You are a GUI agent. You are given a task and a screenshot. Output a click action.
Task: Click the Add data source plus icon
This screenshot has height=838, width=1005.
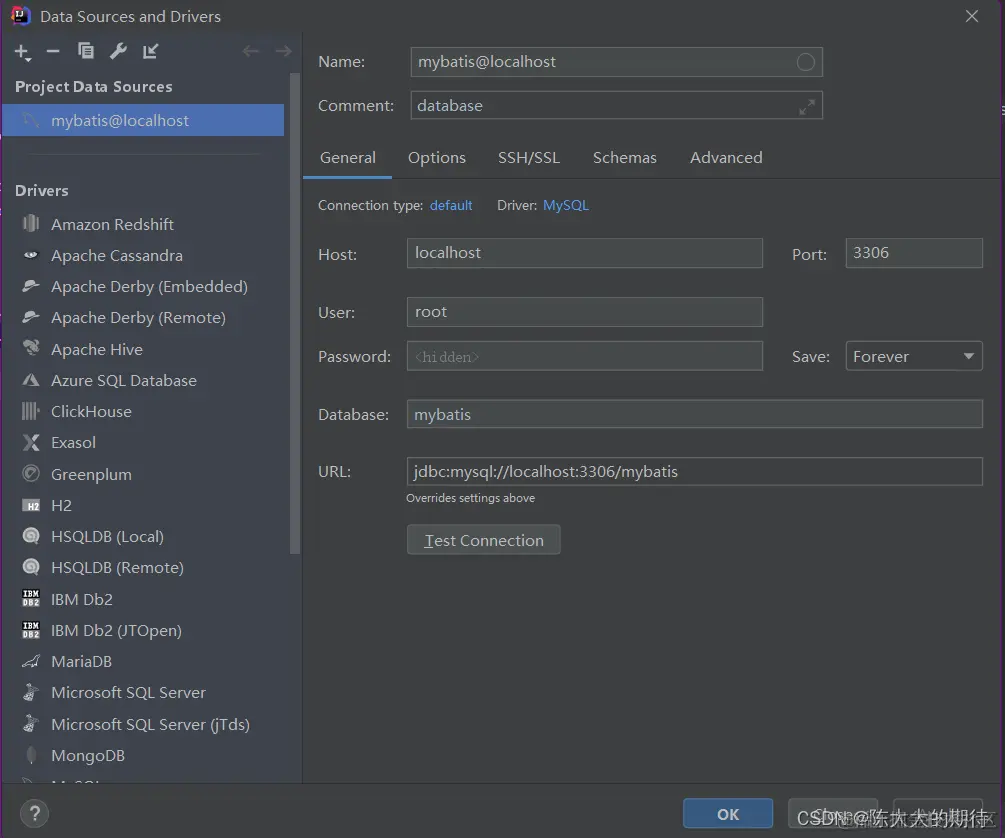click(x=22, y=52)
